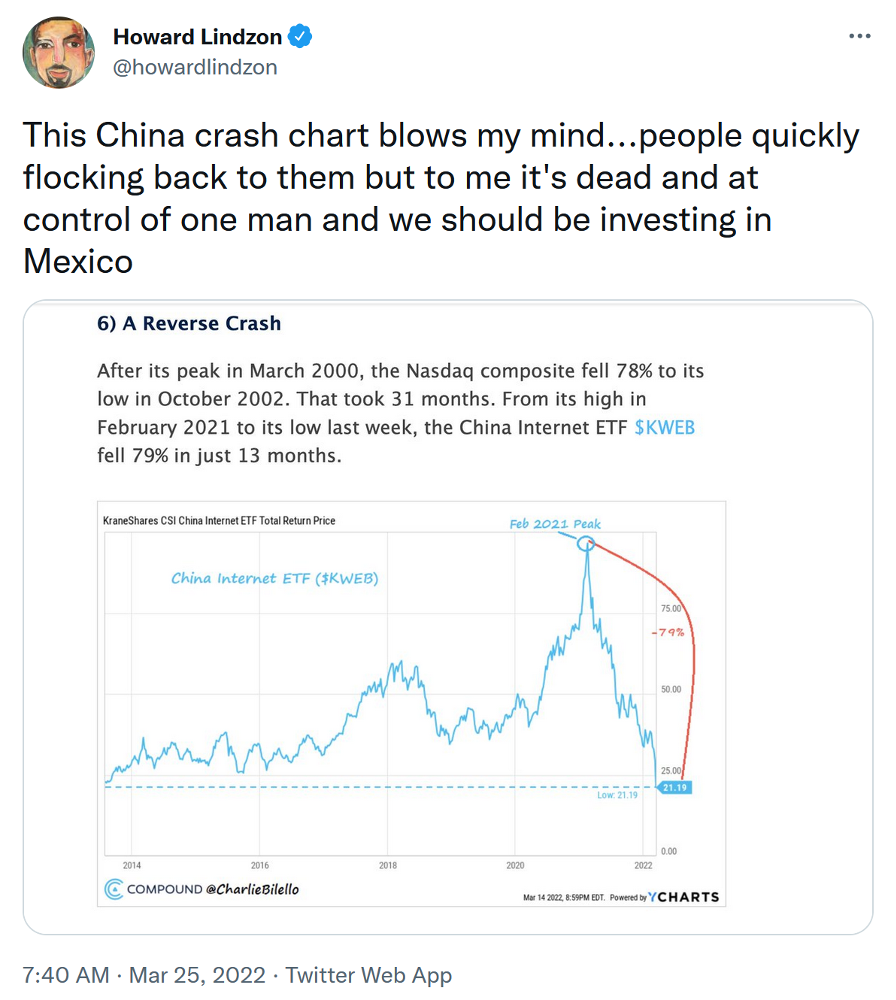
Task: Select the "6) A Reverse Crash" heading
Action: click(x=189, y=323)
